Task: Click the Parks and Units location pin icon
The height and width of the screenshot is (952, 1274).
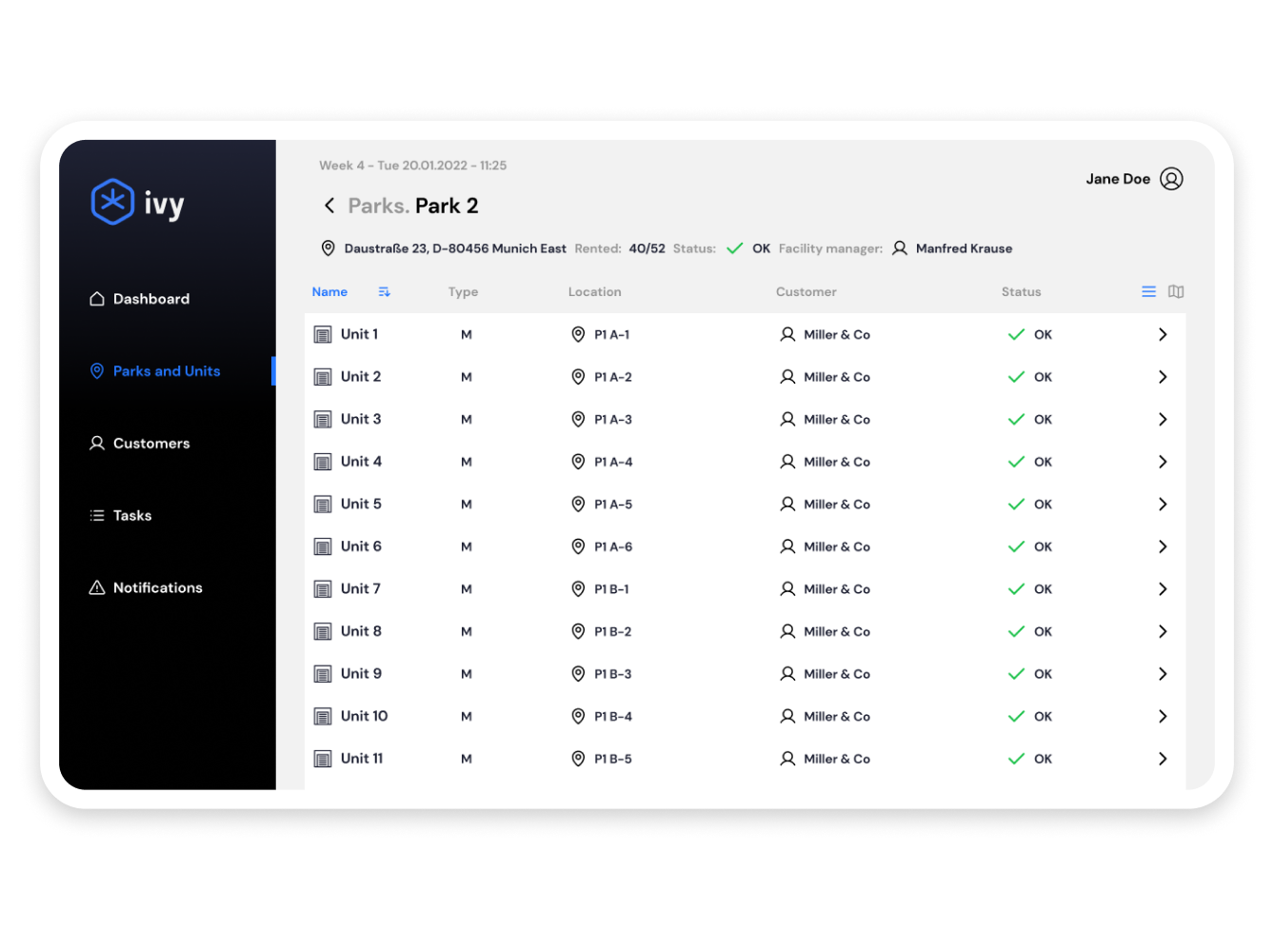Action: [x=96, y=371]
